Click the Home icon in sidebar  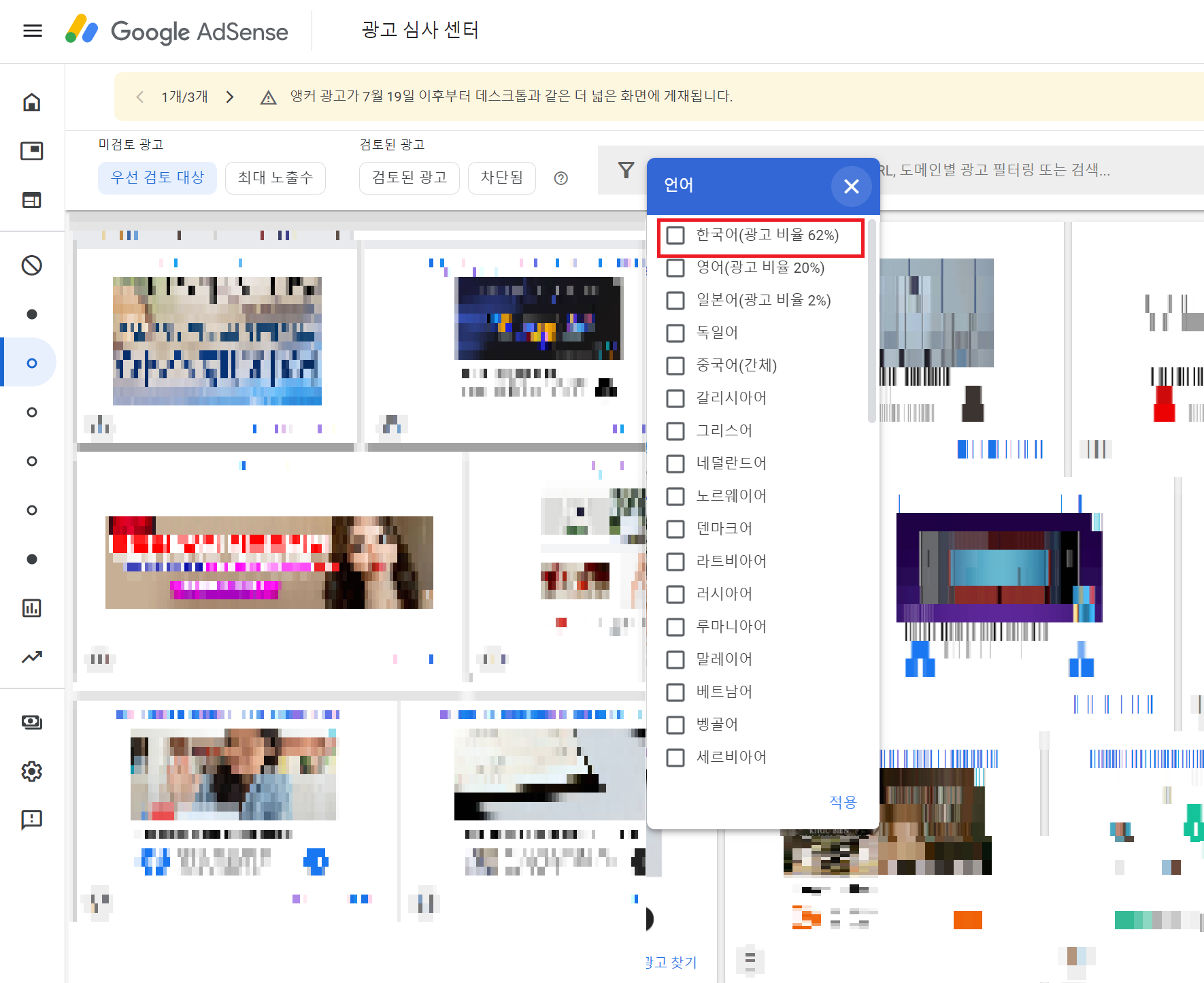pos(32,102)
